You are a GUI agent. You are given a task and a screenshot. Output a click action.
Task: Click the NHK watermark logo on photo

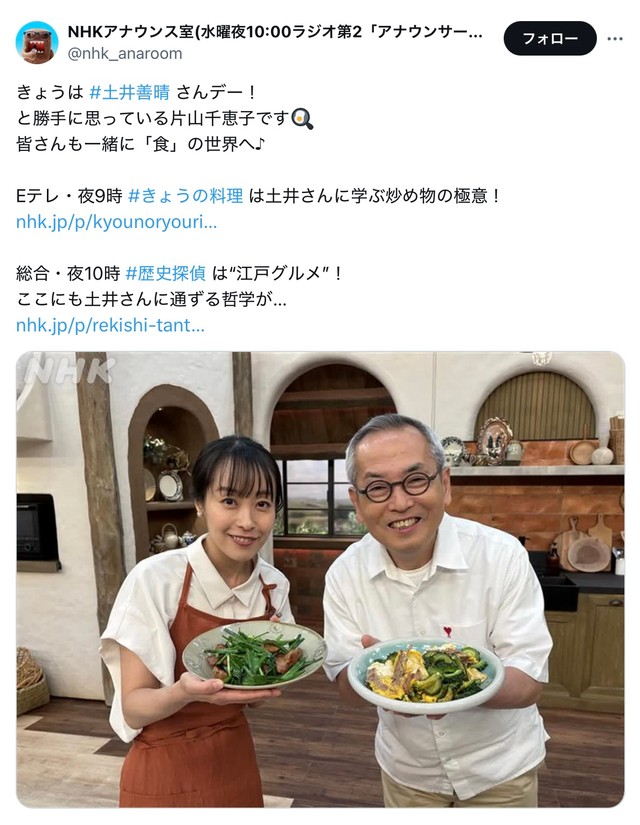(x=69, y=370)
